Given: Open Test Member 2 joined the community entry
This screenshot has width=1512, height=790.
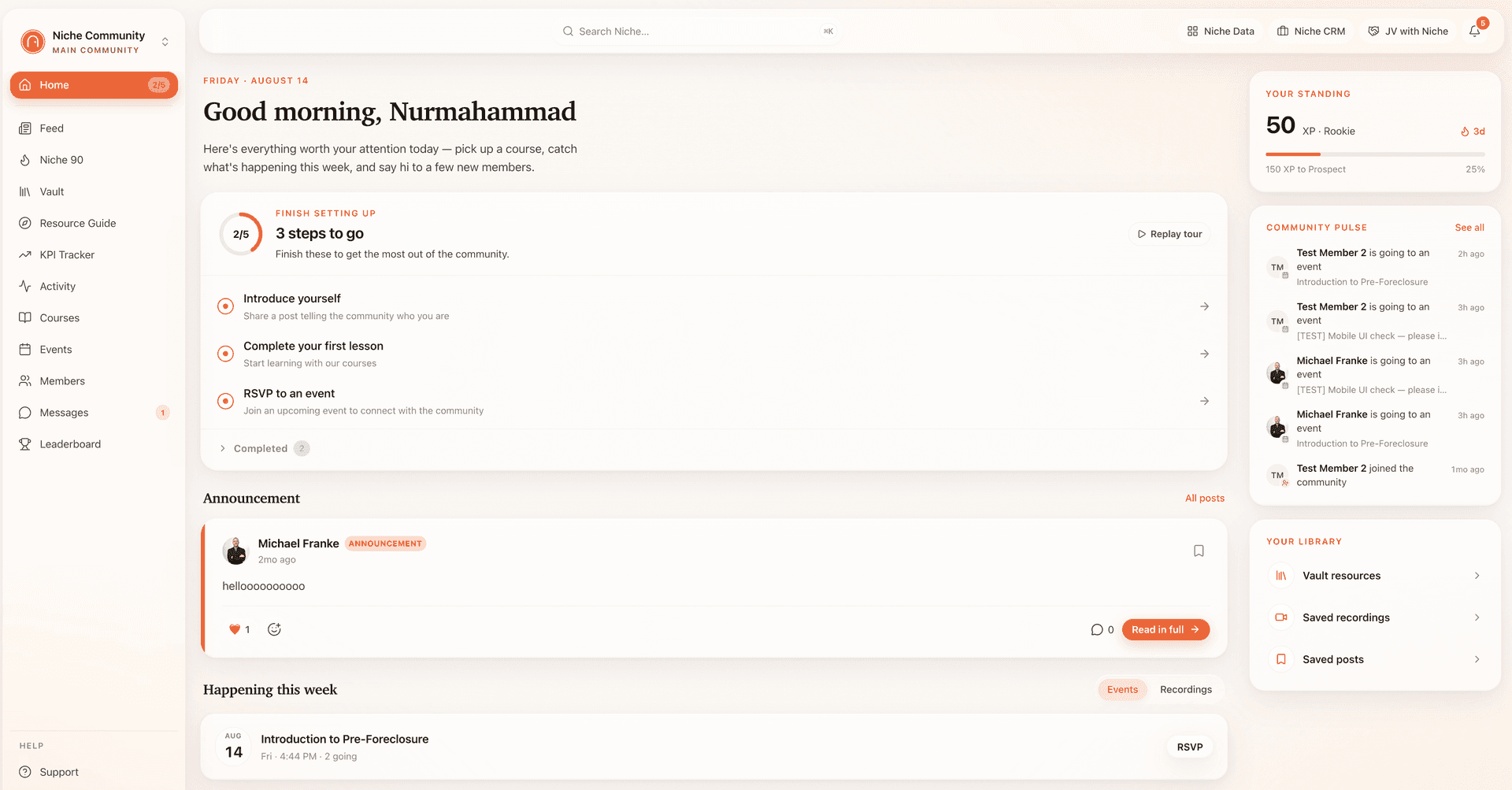Looking at the screenshot, I should (1375, 475).
